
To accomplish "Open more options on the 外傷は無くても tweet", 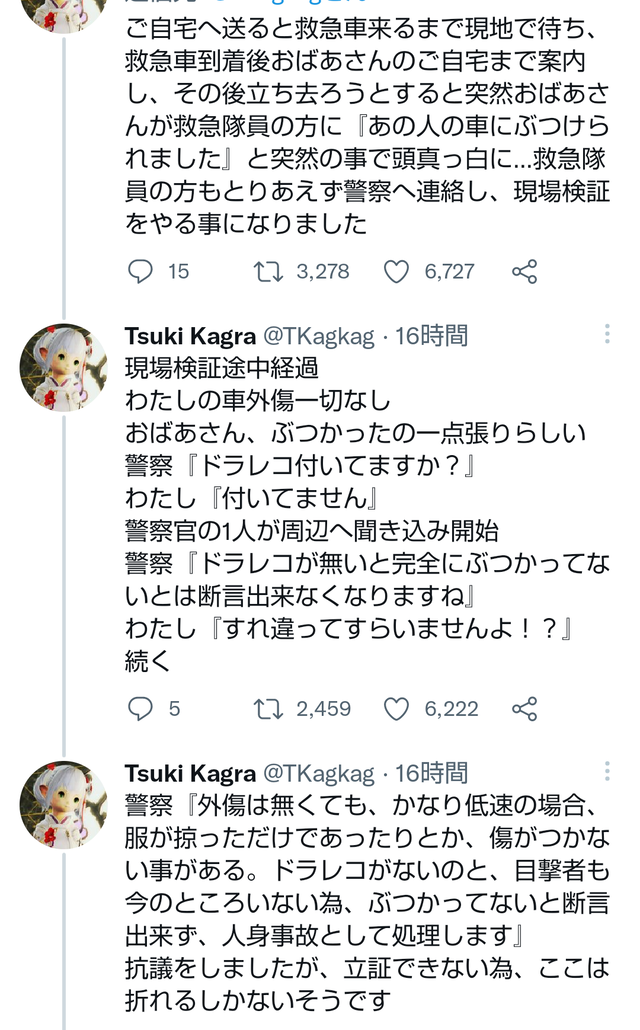I will coord(609,771).
